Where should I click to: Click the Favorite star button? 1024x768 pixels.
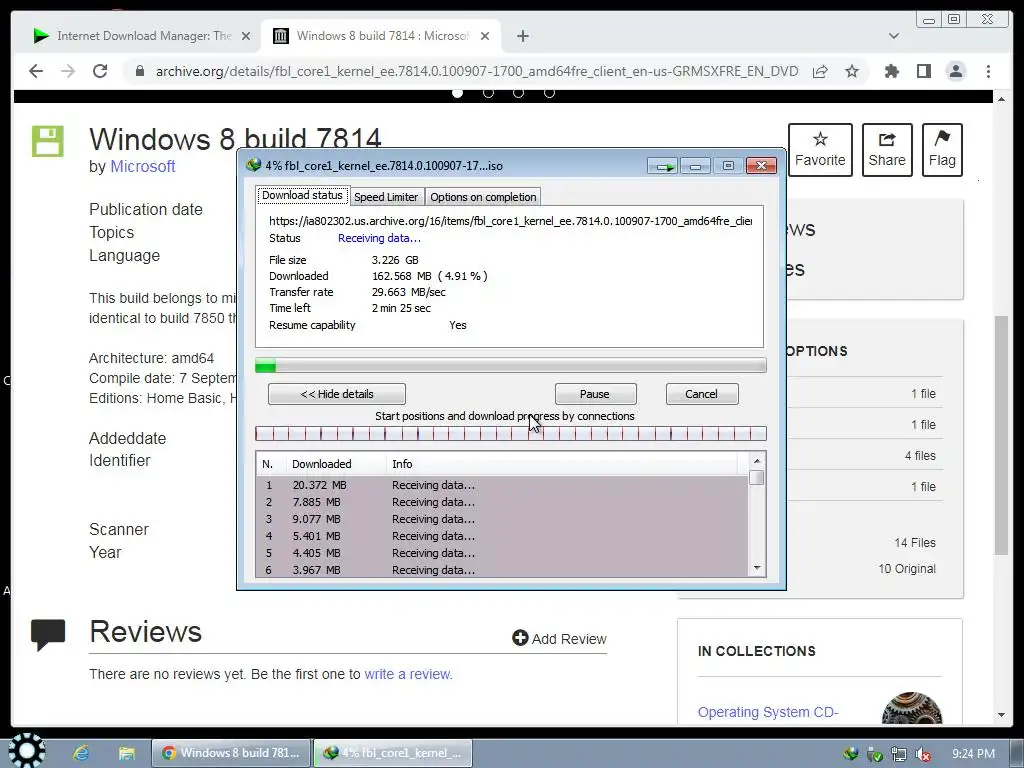click(820, 150)
